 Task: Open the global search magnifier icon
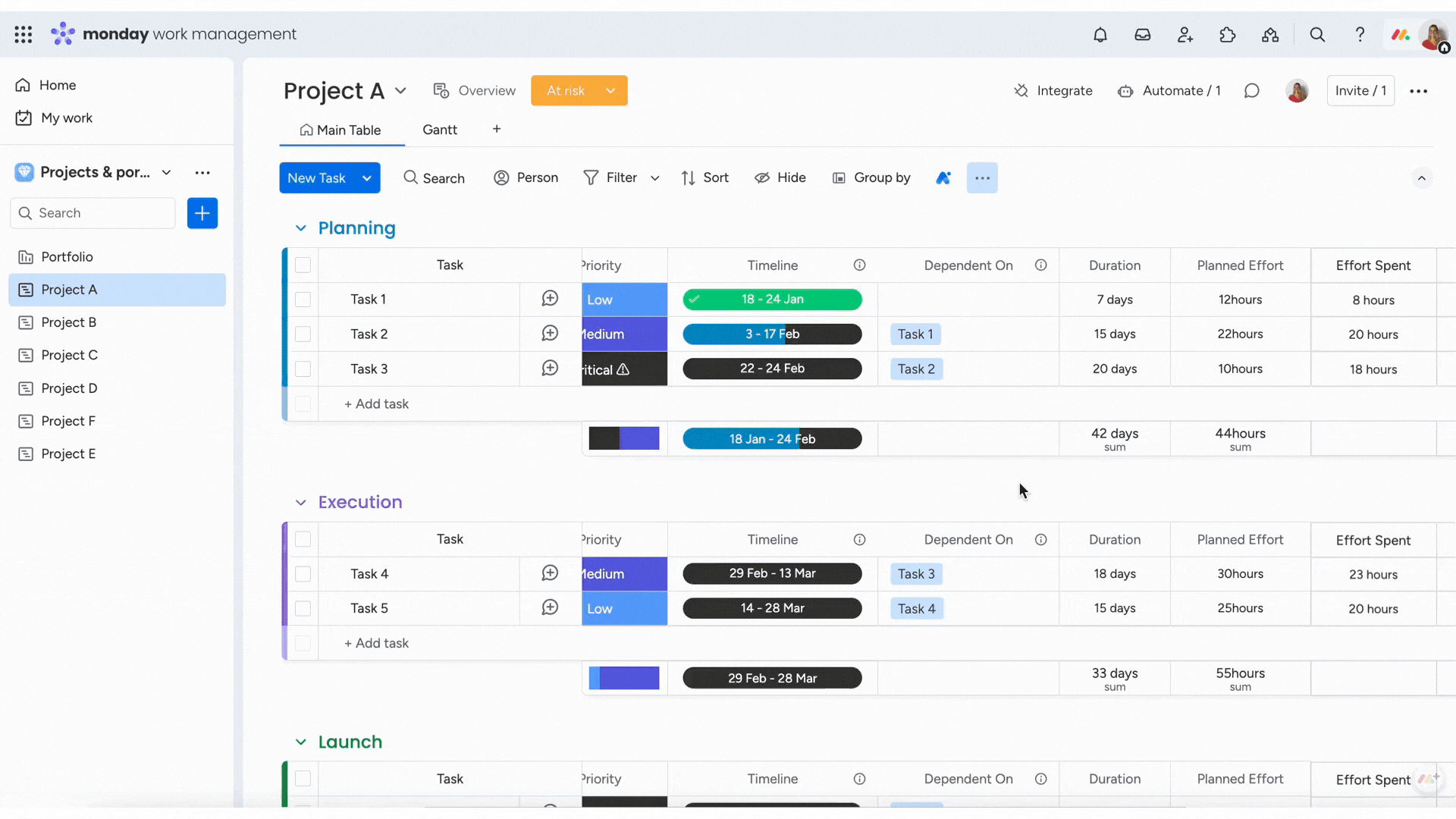click(1317, 35)
